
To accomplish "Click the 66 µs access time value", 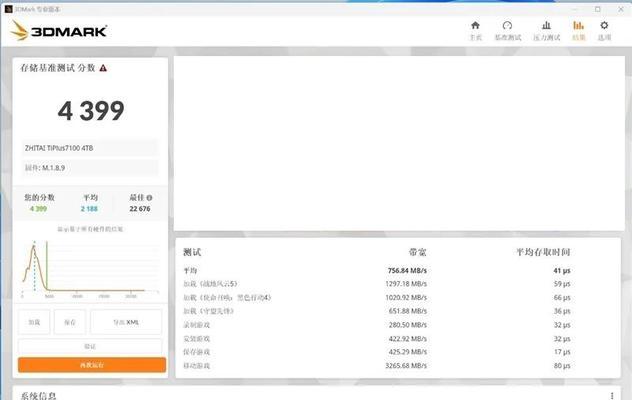I will (x=562, y=298).
